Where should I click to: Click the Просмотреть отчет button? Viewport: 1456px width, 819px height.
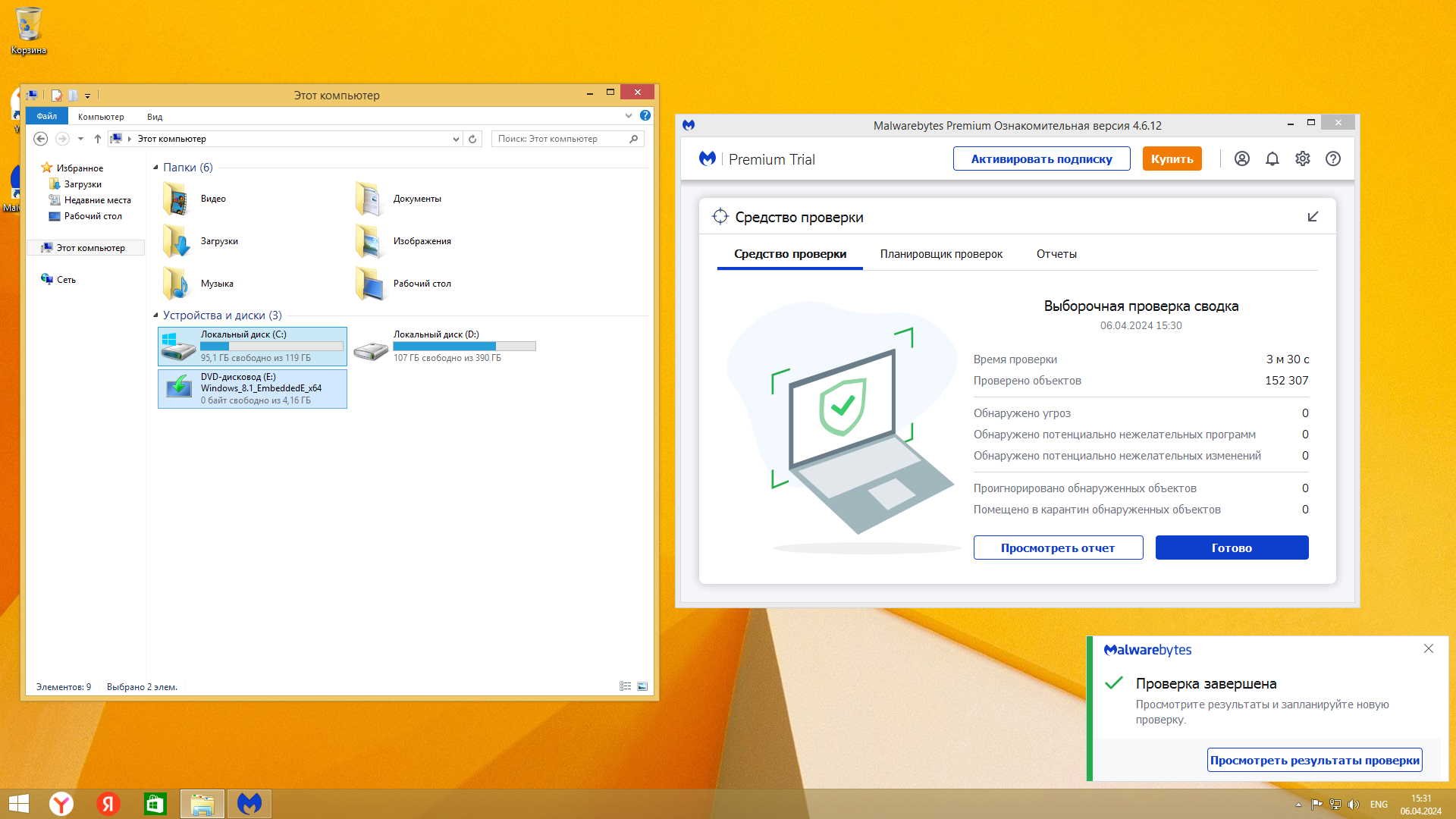point(1057,548)
